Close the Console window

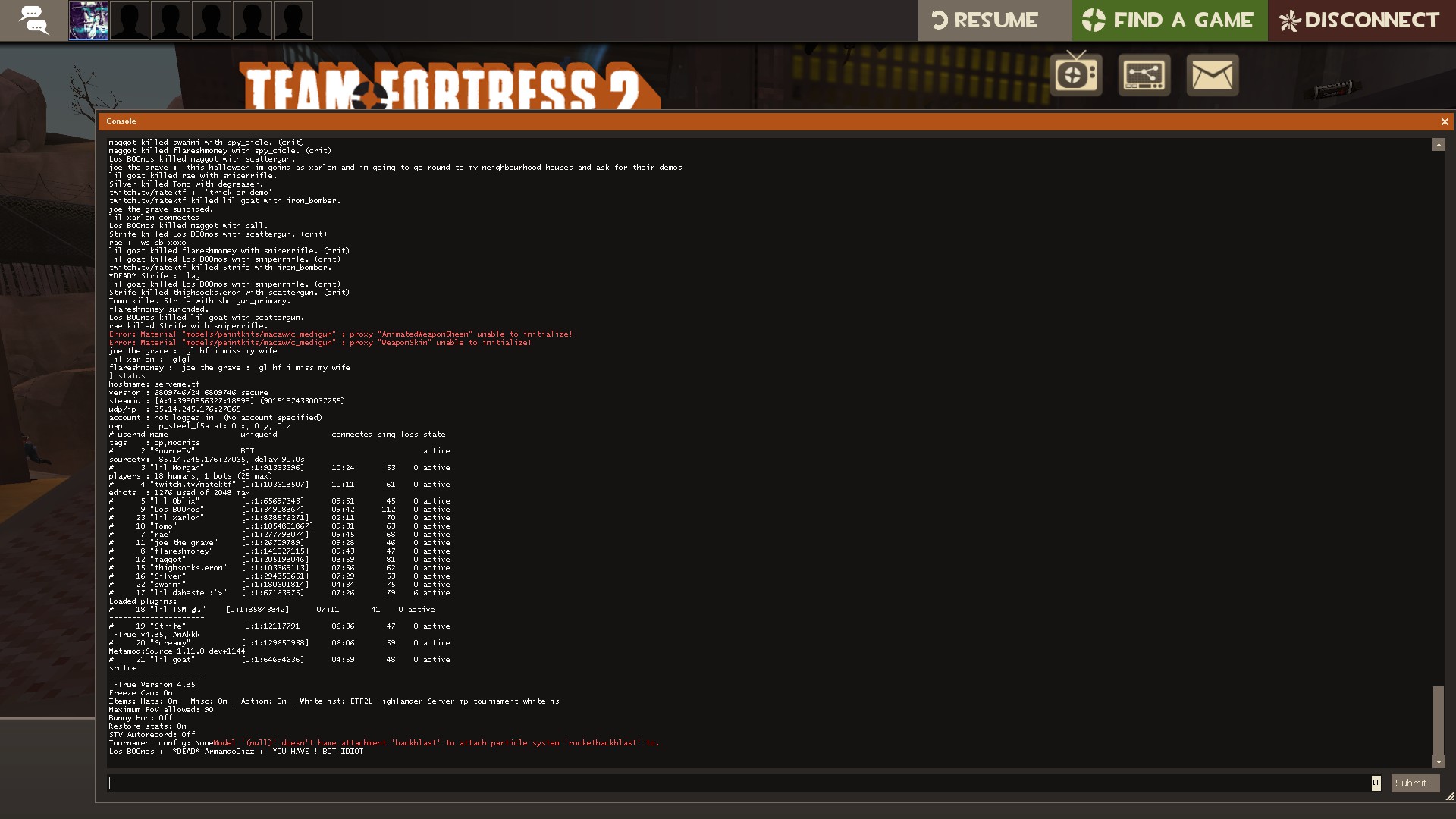click(x=1444, y=121)
